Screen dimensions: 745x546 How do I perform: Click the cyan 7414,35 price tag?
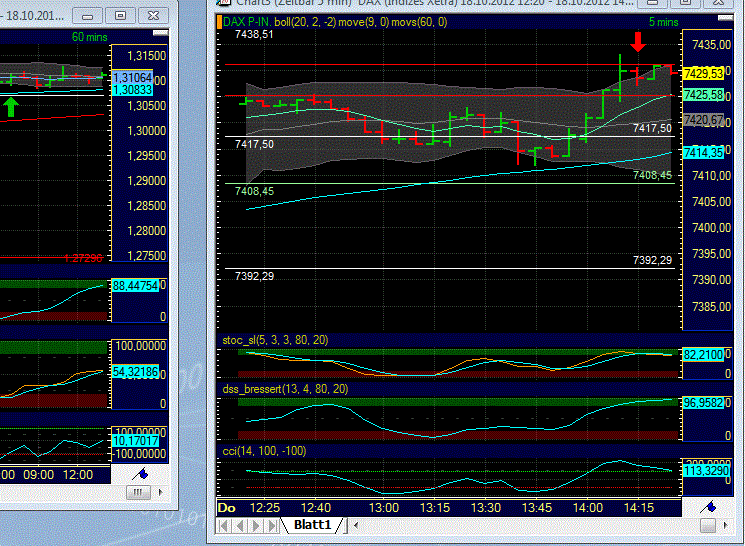(x=703, y=153)
